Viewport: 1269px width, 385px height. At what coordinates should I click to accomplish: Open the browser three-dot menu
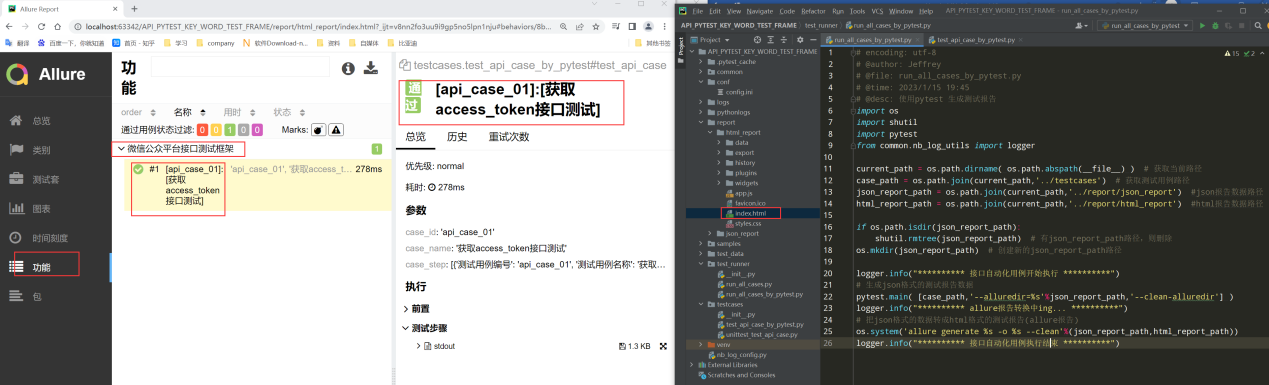[x=665, y=26]
